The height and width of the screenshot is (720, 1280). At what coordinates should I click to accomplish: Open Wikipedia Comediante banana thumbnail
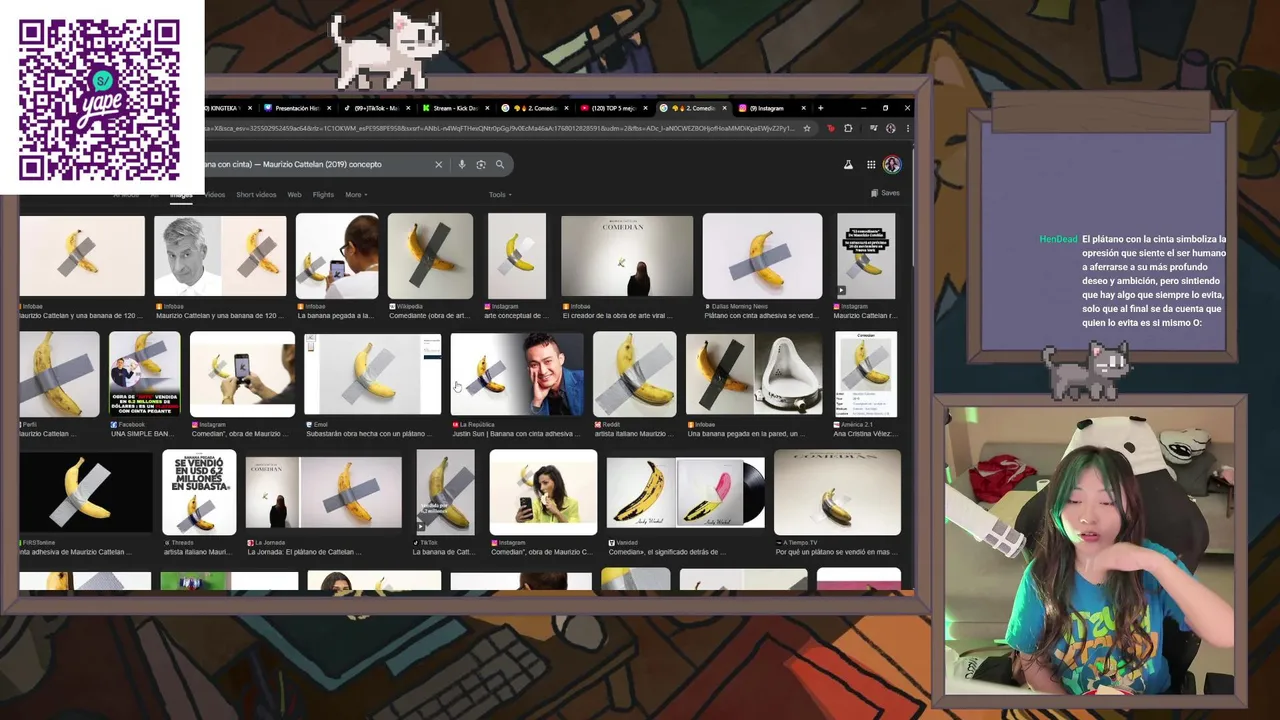(430, 256)
